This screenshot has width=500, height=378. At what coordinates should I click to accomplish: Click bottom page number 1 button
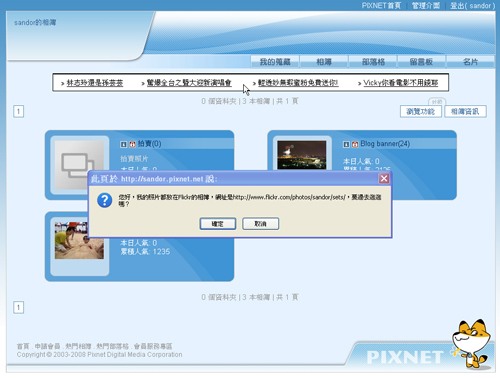pos(19,307)
